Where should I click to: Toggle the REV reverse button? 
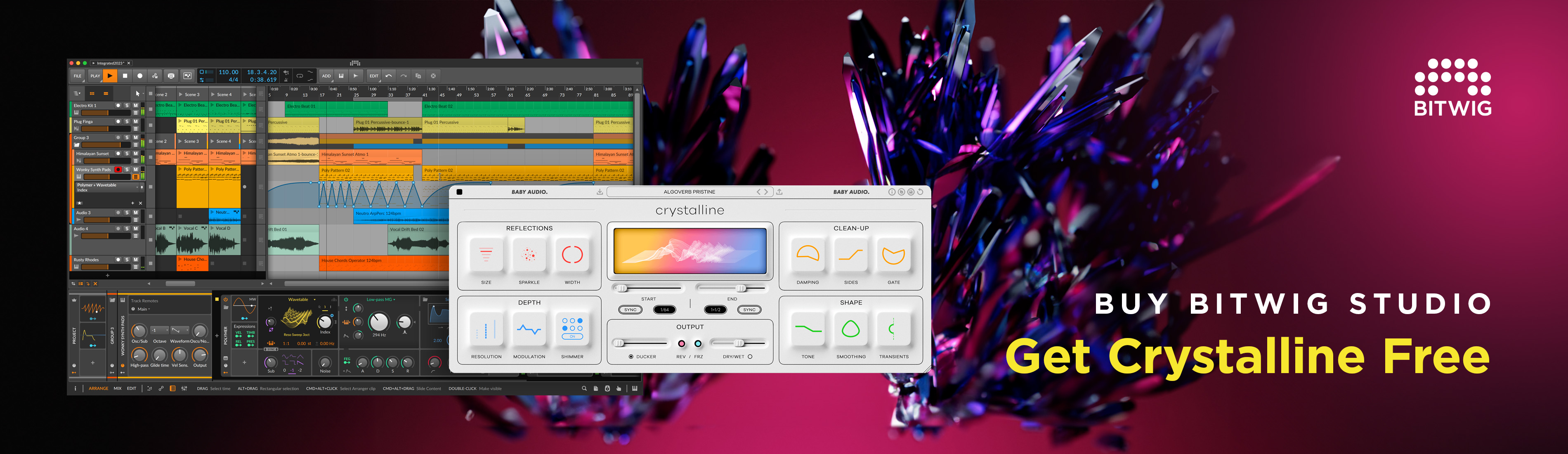click(x=682, y=344)
